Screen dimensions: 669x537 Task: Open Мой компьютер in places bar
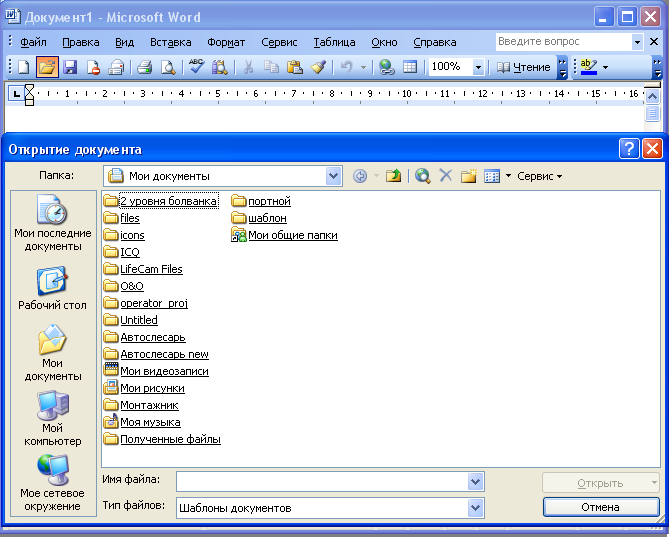tap(52, 418)
